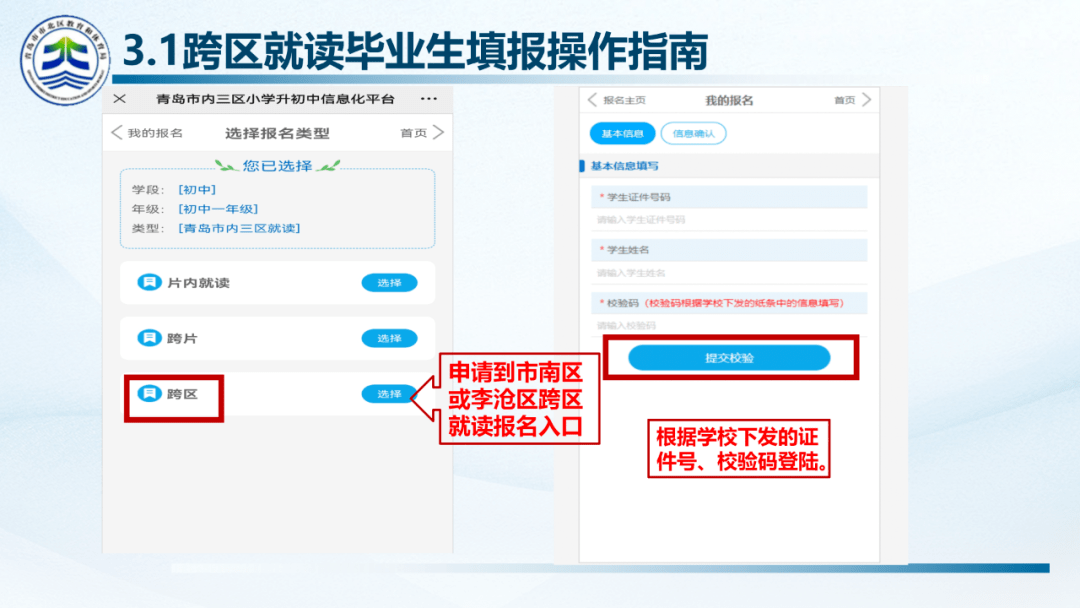Image resolution: width=1080 pixels, height=608 pixels.
Task: Click the [初中一年级] grade link
Action: click(218, 209)
